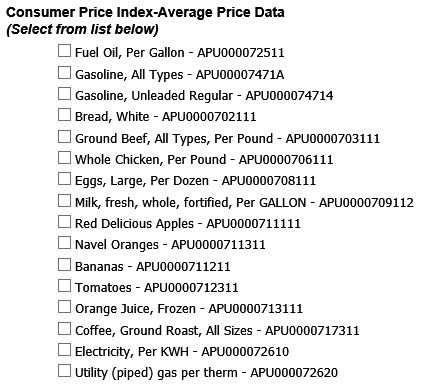Enable the Bread, White checkbox
Viewport: 427px width, 388px height.
coord(64,115)
